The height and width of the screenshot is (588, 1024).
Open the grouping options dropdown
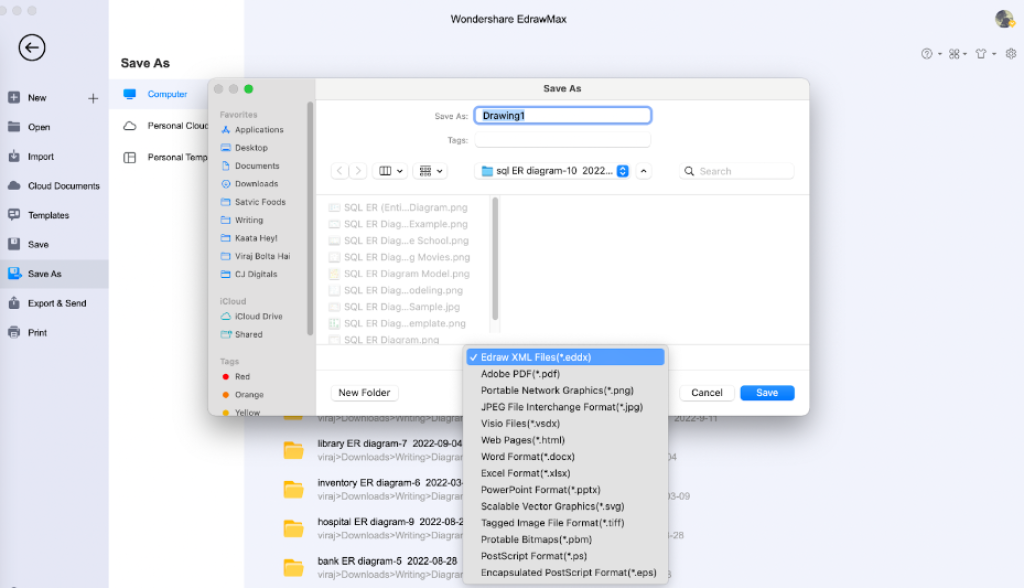[x=430, y=171]
